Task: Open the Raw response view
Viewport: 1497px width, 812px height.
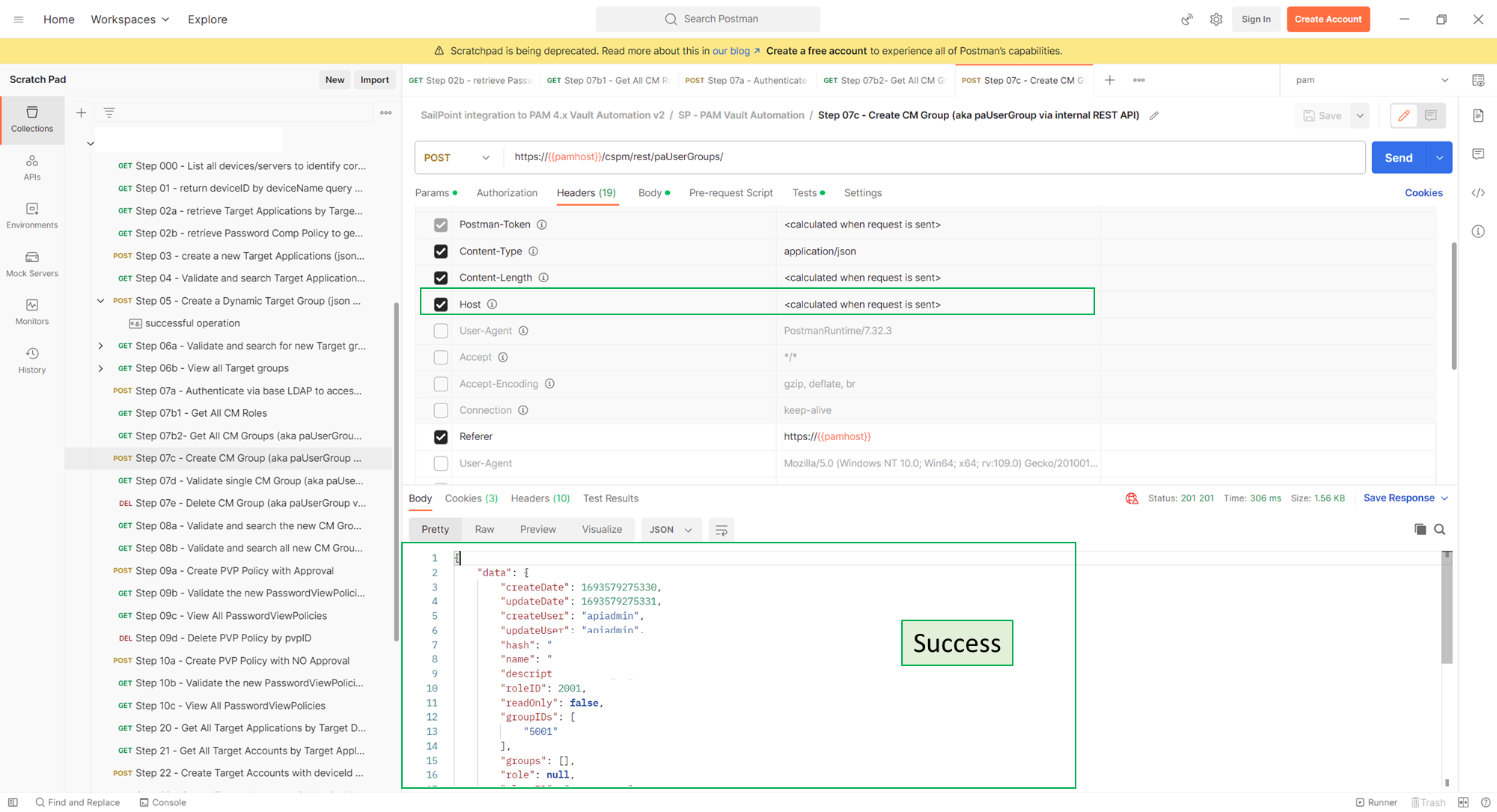Action: [484, 529]
